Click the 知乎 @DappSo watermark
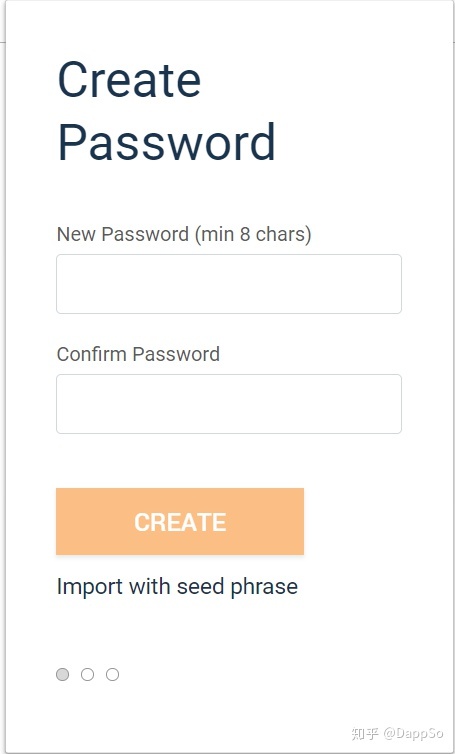 click(397, 733)
